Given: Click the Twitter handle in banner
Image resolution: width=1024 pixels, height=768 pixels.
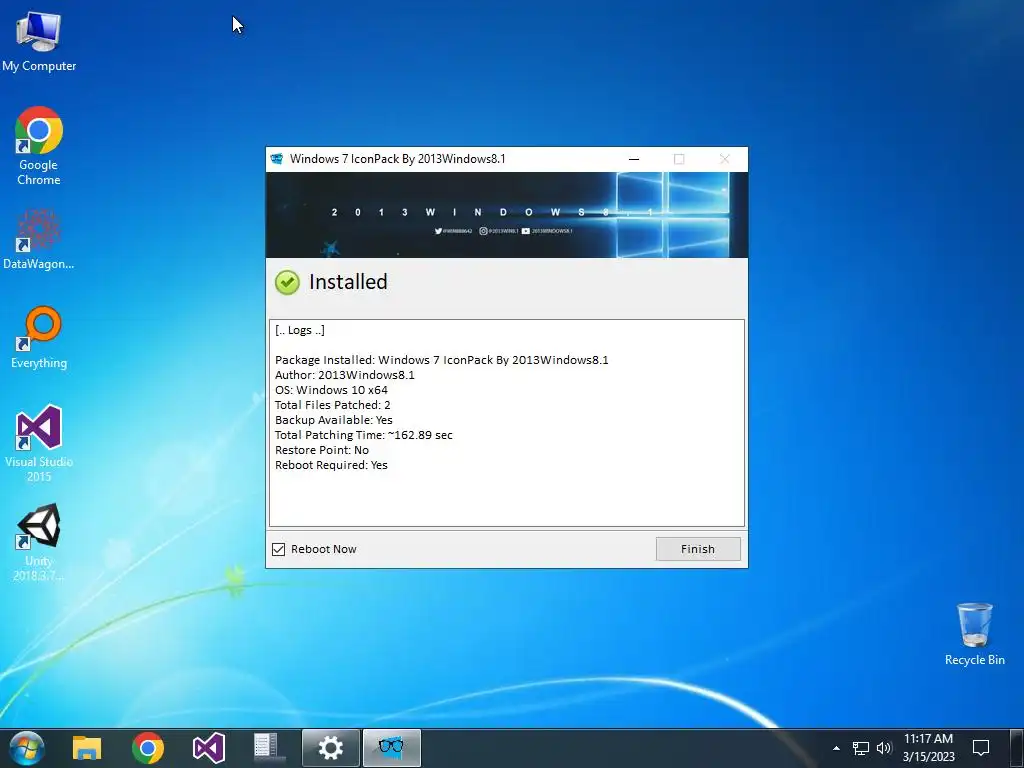Looking at the screenshot, I should tap(453, 231).
